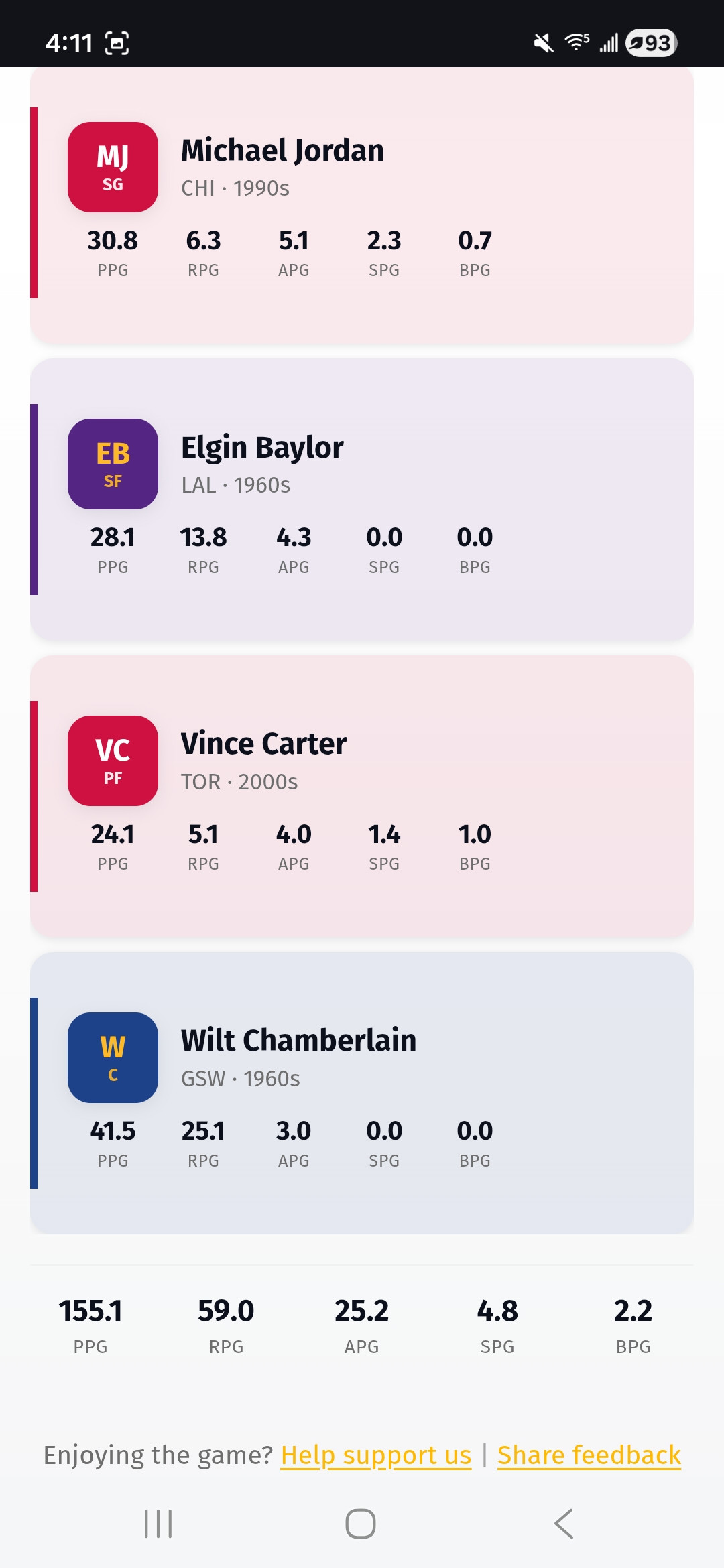Tap the muted sound status icon

(543, 43)
